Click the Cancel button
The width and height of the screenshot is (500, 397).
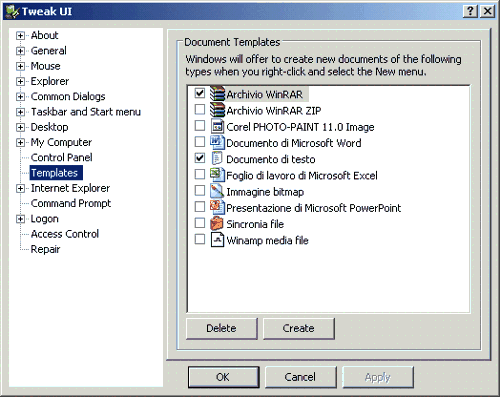tap(300, 377)
